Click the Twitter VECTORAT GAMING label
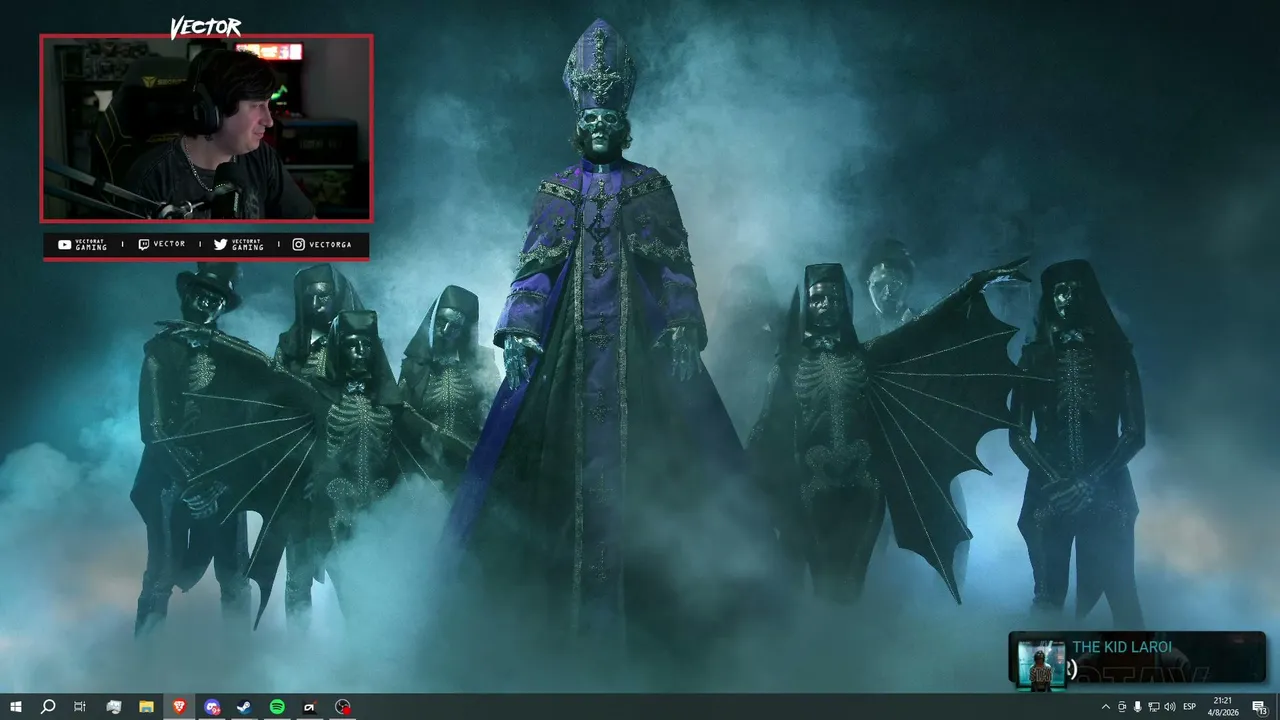1280x720 pixels. tap(239, 245)
